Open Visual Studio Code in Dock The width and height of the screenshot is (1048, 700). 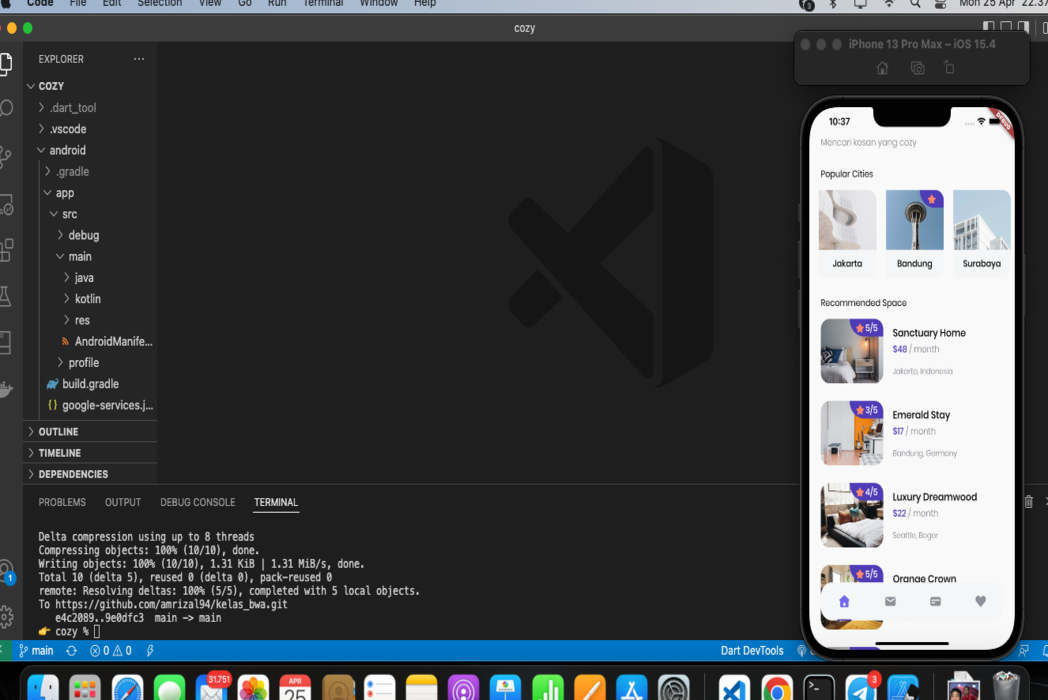(x=734, y=687)
